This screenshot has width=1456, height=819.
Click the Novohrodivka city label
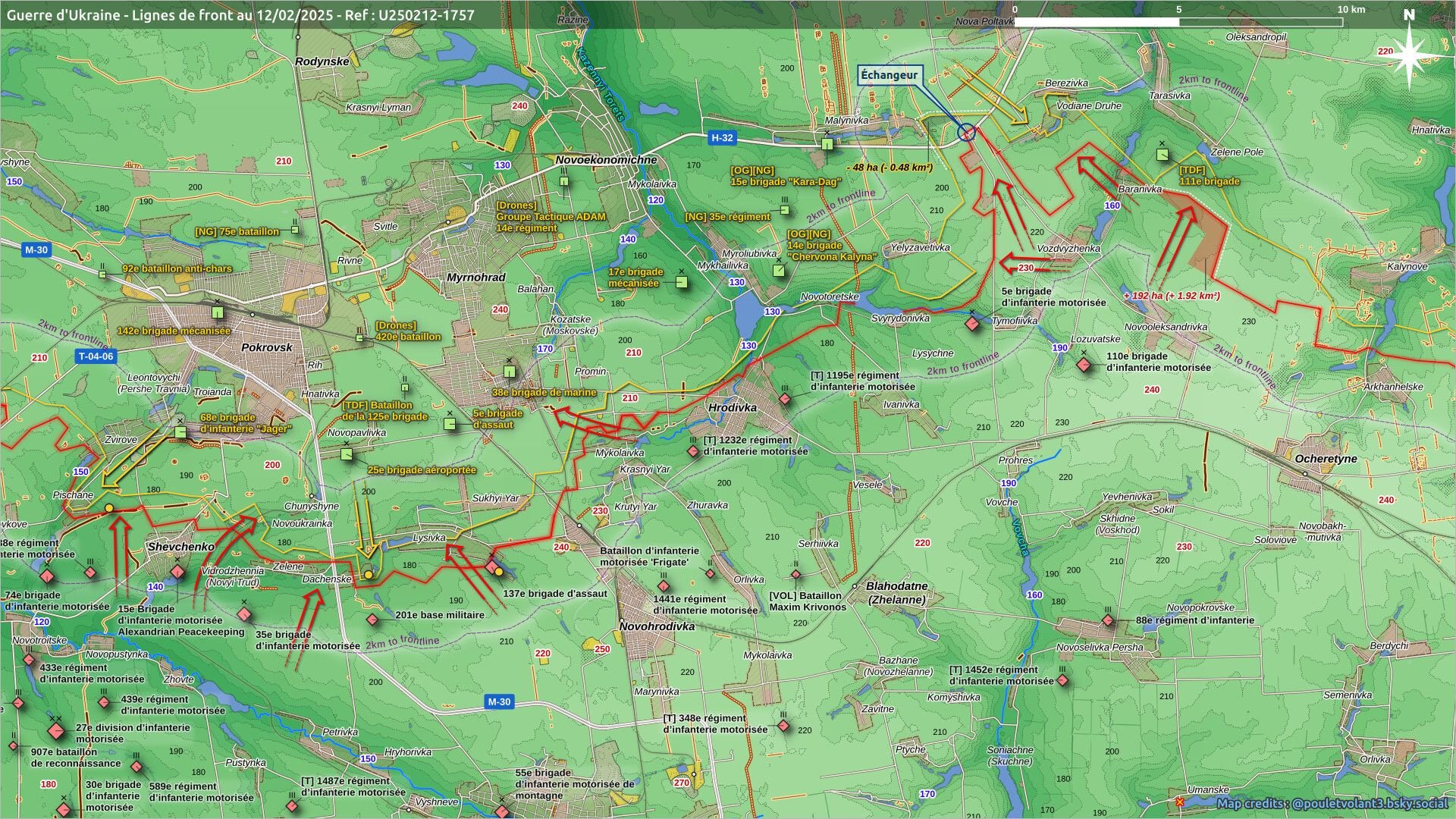point(657,626)
